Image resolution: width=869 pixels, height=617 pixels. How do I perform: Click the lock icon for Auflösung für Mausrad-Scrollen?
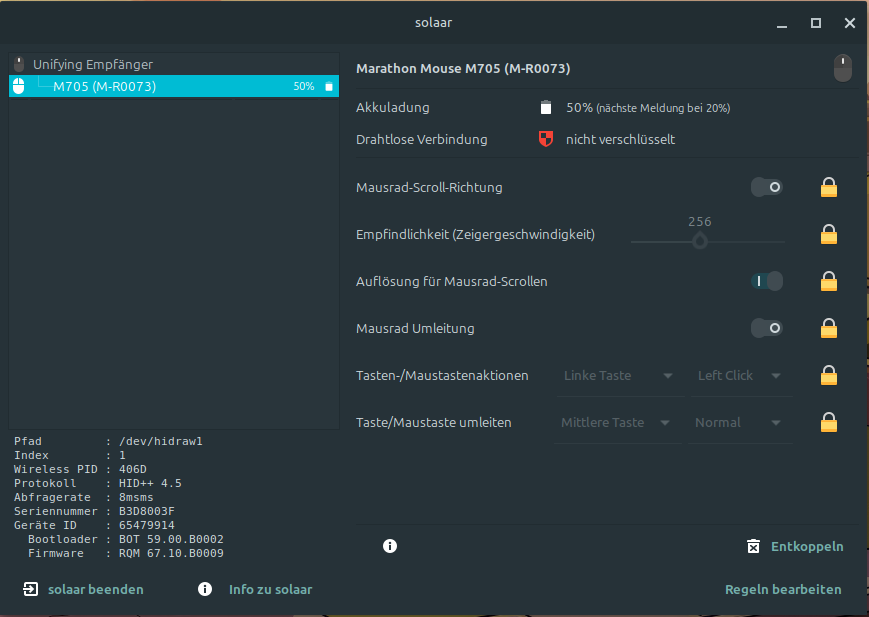click(829, 281)
